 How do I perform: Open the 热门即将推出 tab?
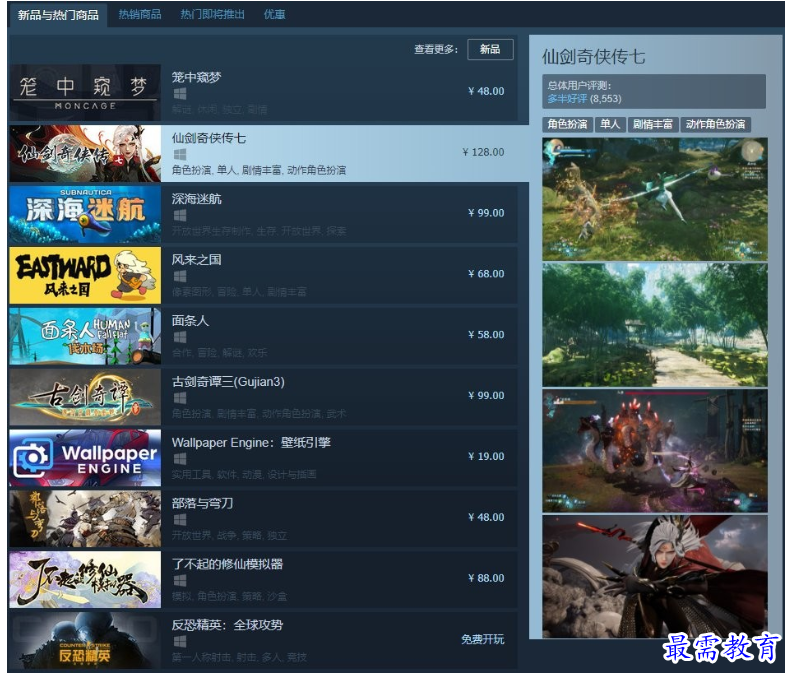212,15
